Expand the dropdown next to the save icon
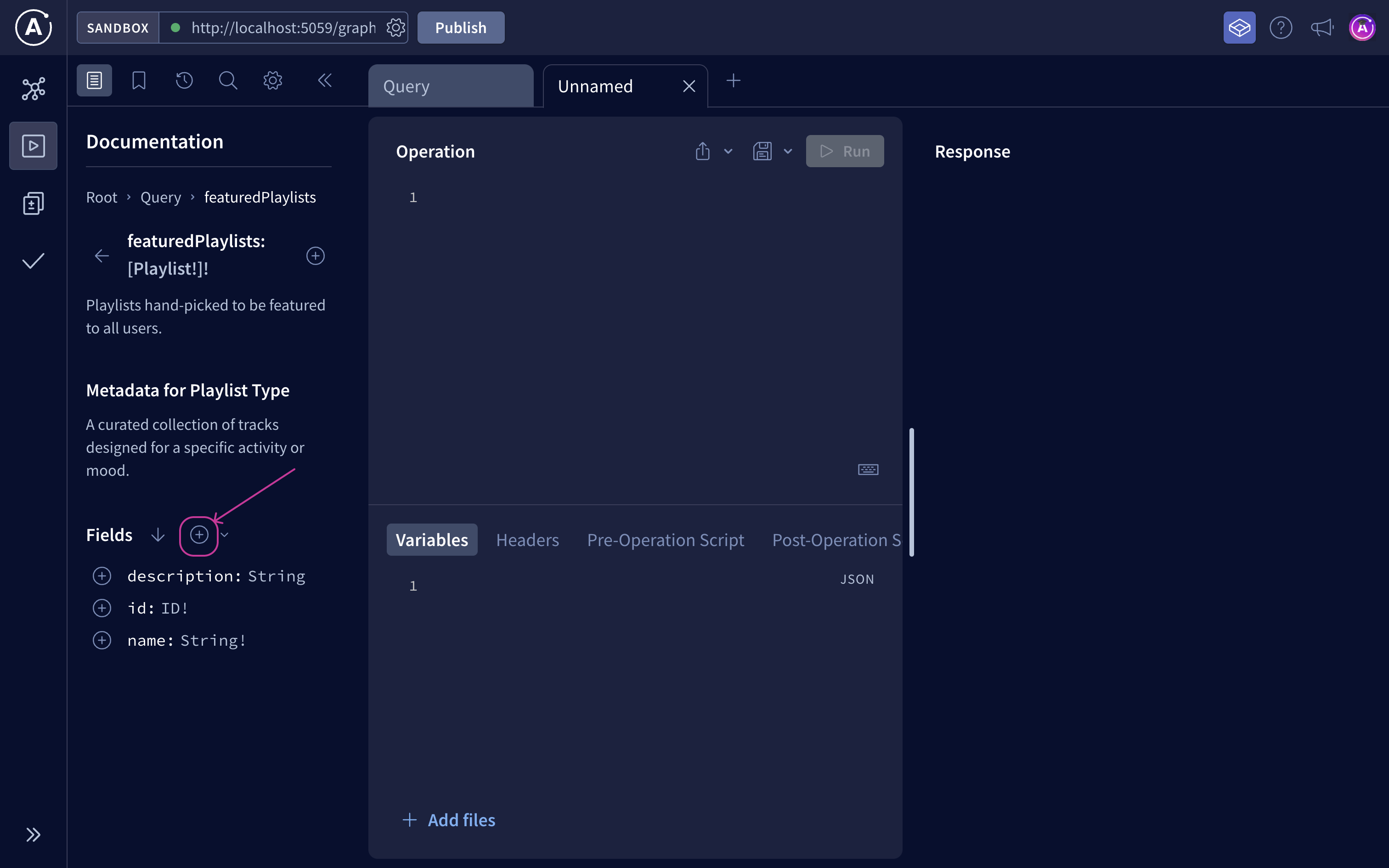 point(787,151)
